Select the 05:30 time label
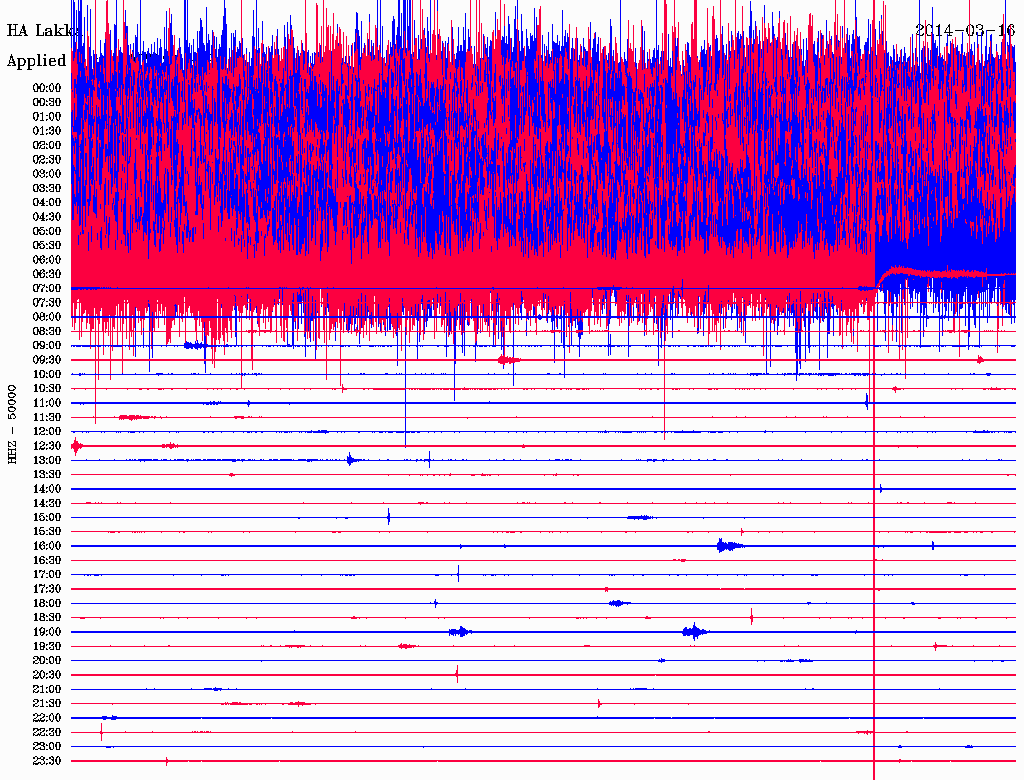 pyautogui.click(x=47, y=246)
